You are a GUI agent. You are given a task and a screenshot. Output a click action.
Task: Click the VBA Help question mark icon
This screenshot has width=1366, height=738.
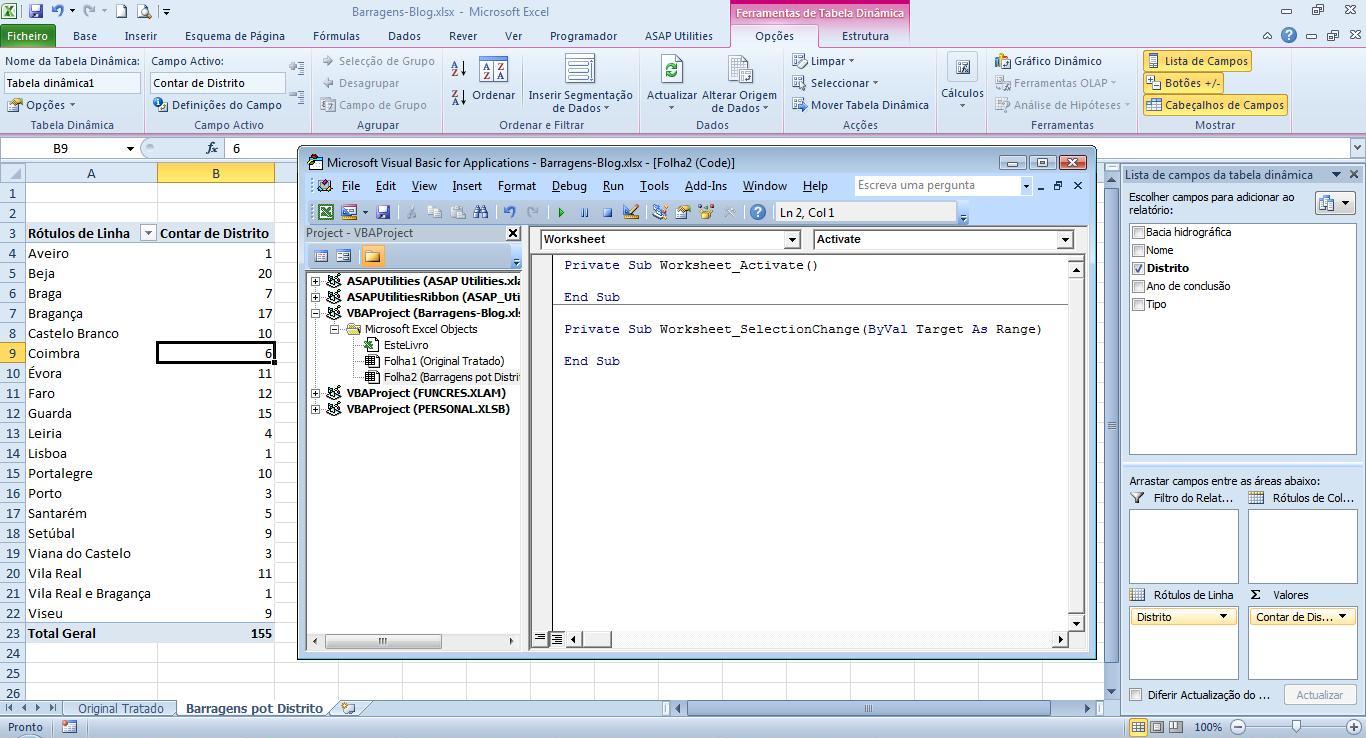758,212
